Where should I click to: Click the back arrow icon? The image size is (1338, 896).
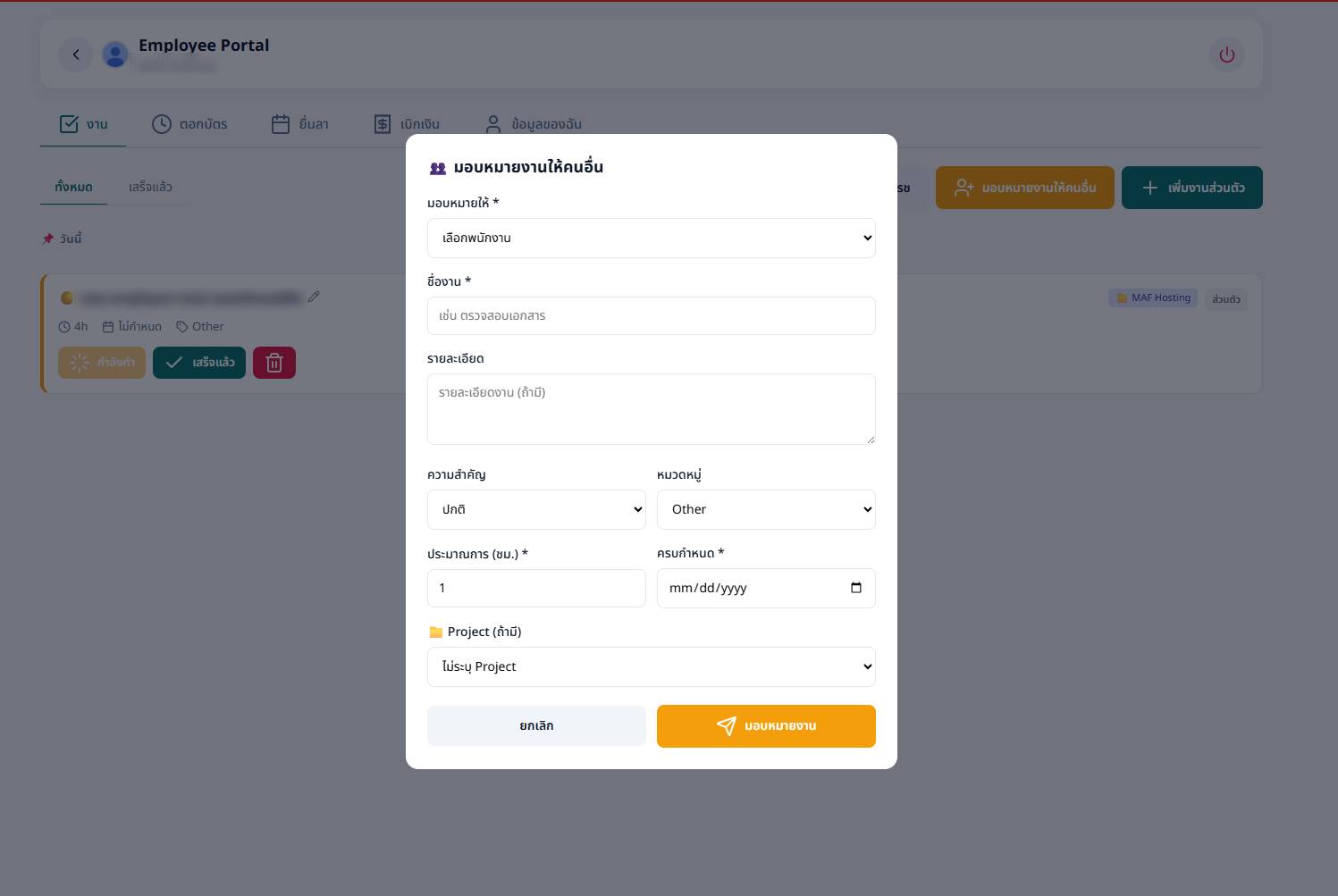pyautogui.click(x=76, y=54)
